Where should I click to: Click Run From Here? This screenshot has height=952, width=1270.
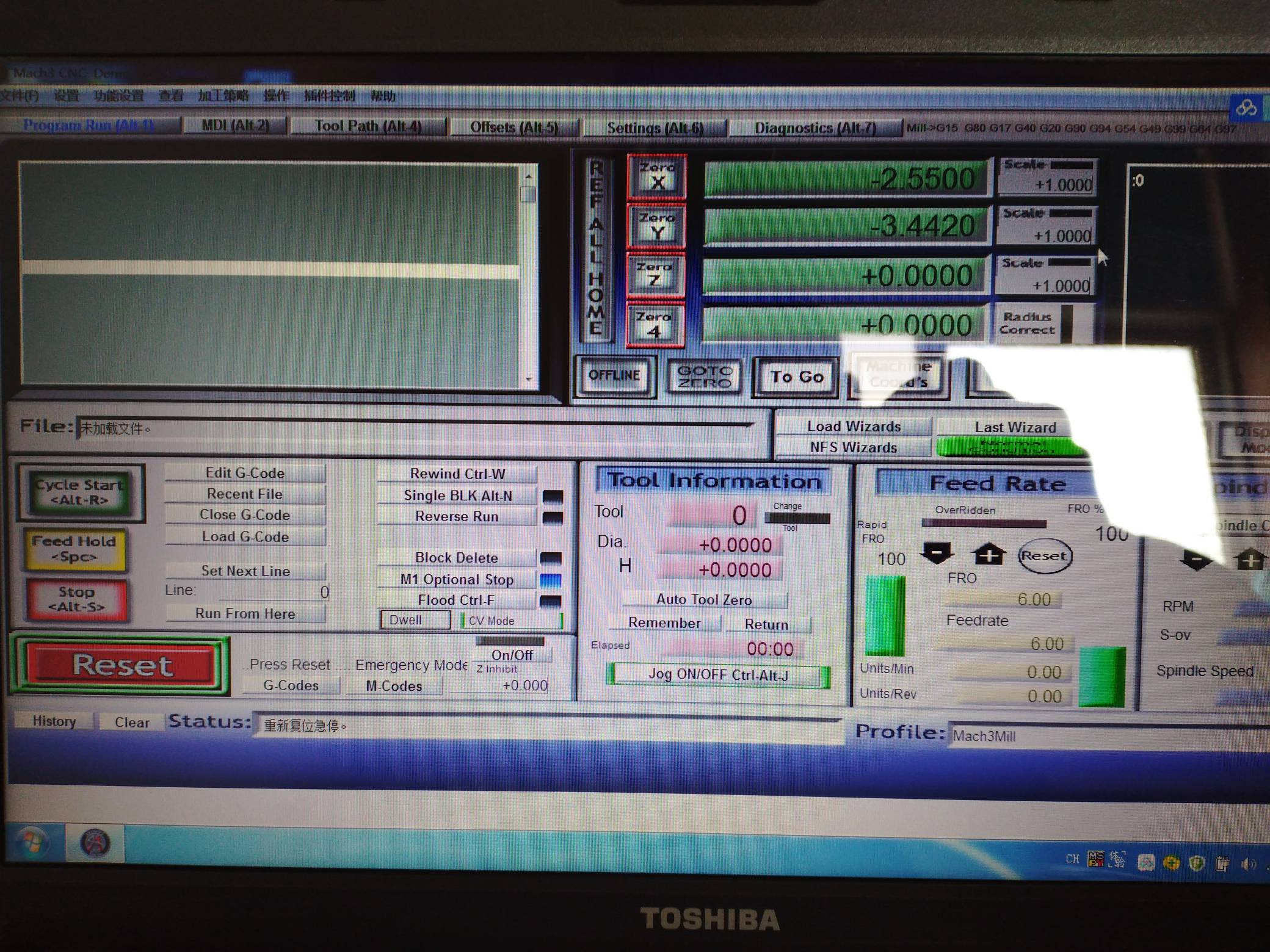click(245, 613)
